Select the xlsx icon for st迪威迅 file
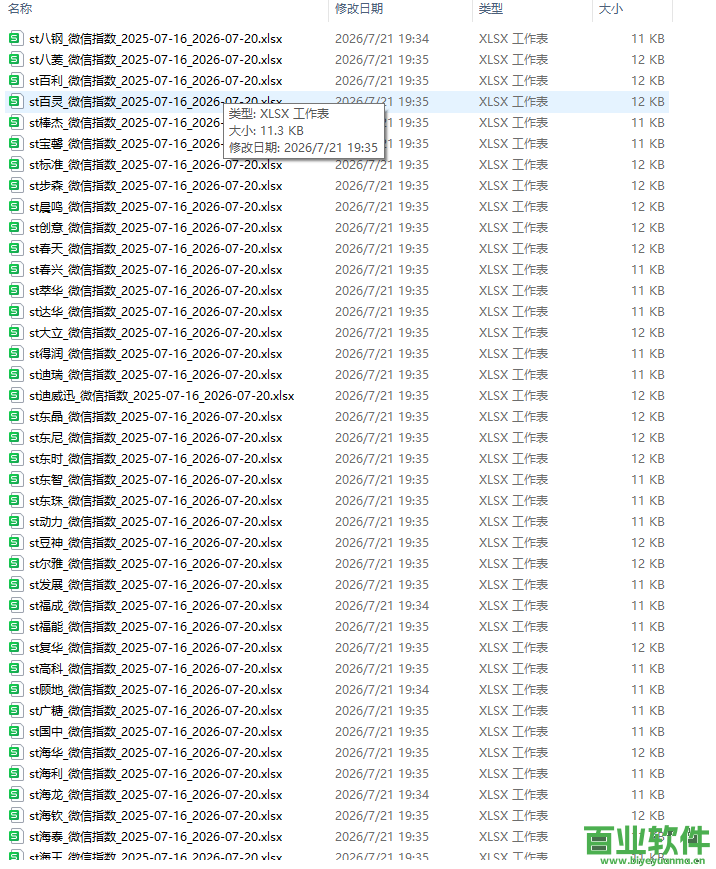The height and width of the screenshot is (869, 716). click(16, 395)
